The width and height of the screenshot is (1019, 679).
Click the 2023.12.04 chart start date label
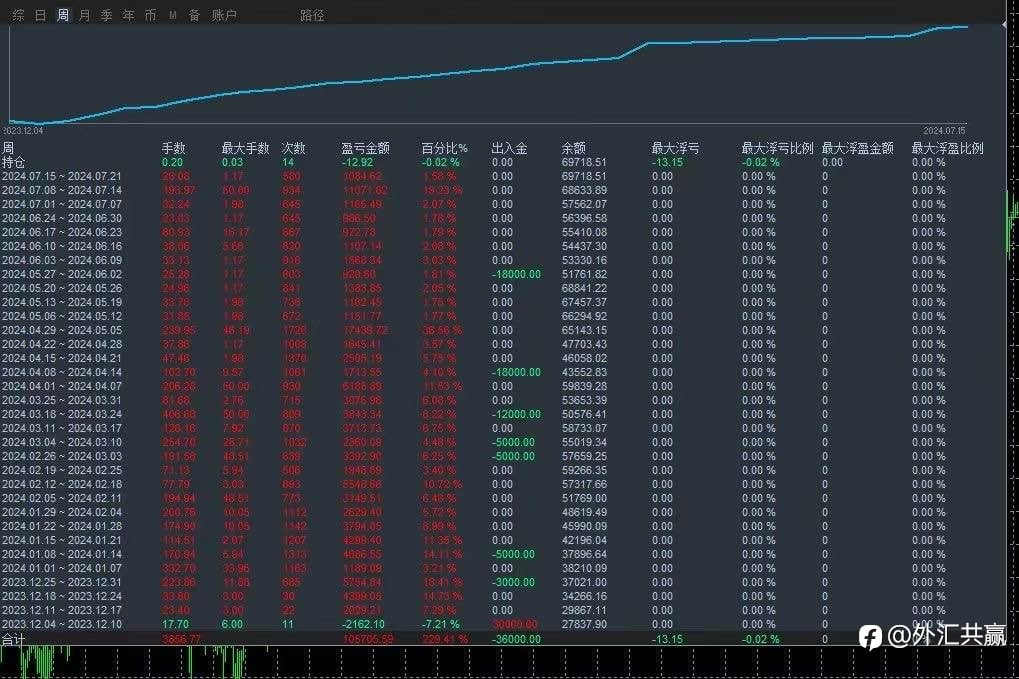(23, 131)
